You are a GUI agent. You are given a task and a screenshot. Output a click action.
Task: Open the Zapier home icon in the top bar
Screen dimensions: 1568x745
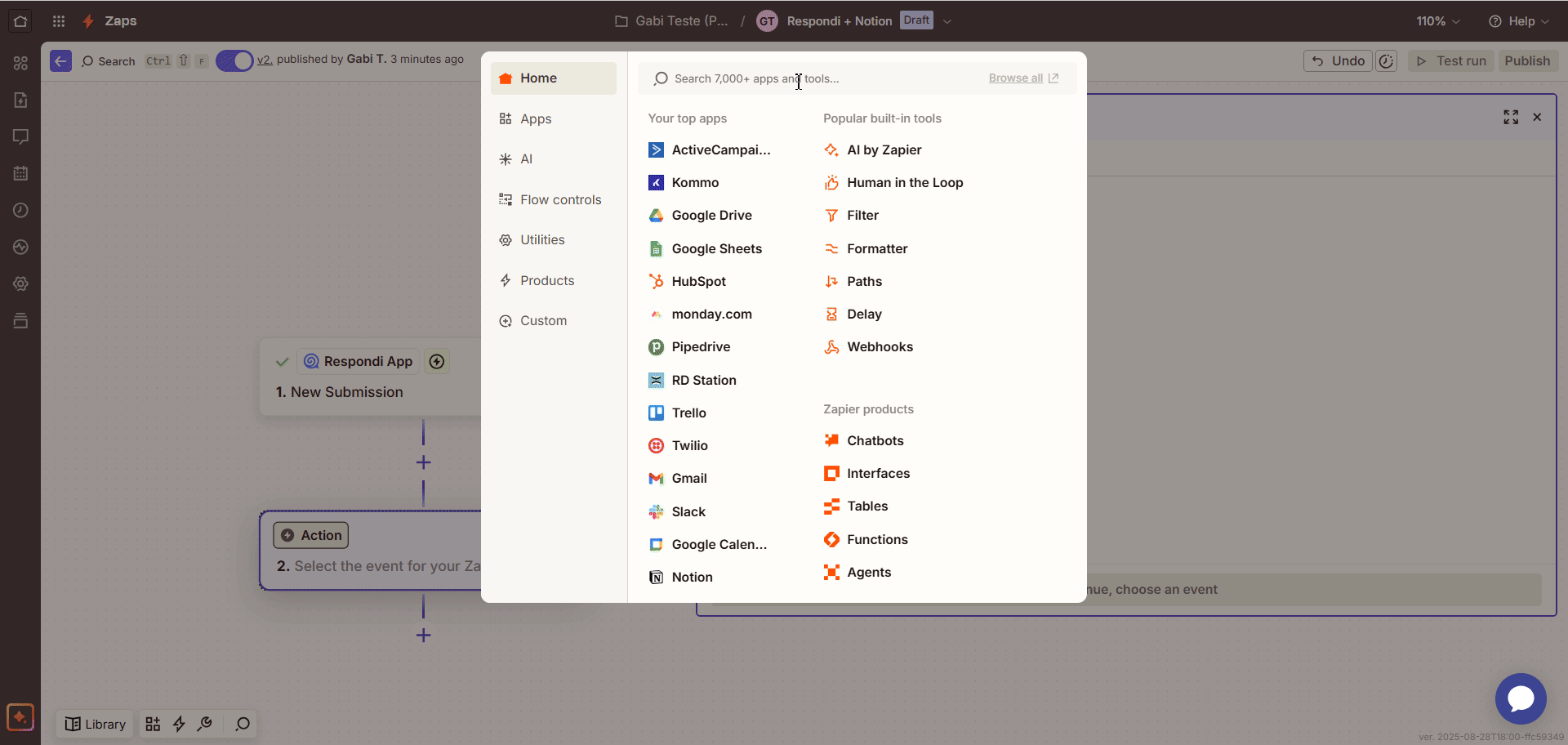pyautogui.click(x=20, y=21)
